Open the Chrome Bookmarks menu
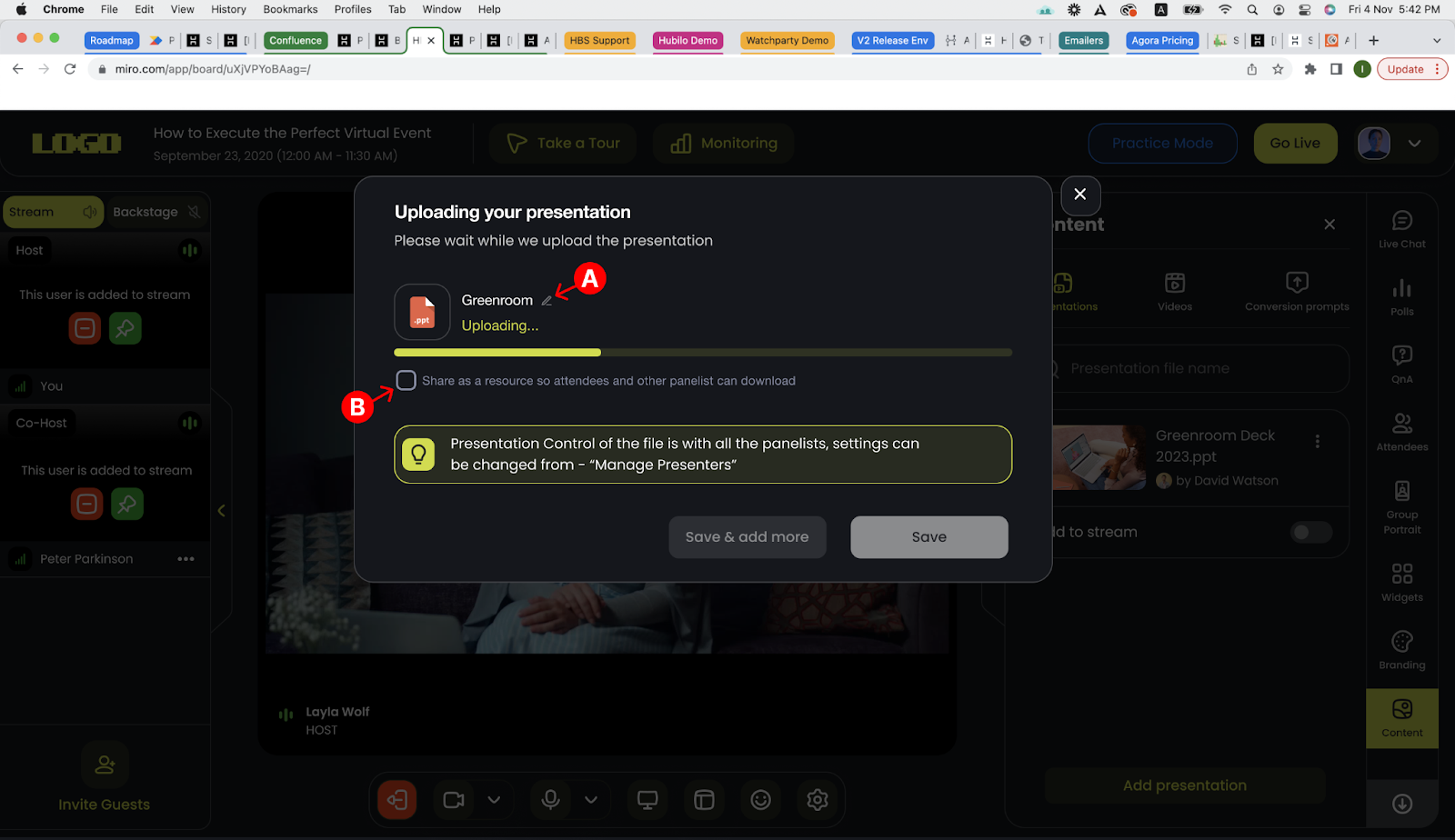The width and height of the screenshot is (1455, 840). [290, 9]
